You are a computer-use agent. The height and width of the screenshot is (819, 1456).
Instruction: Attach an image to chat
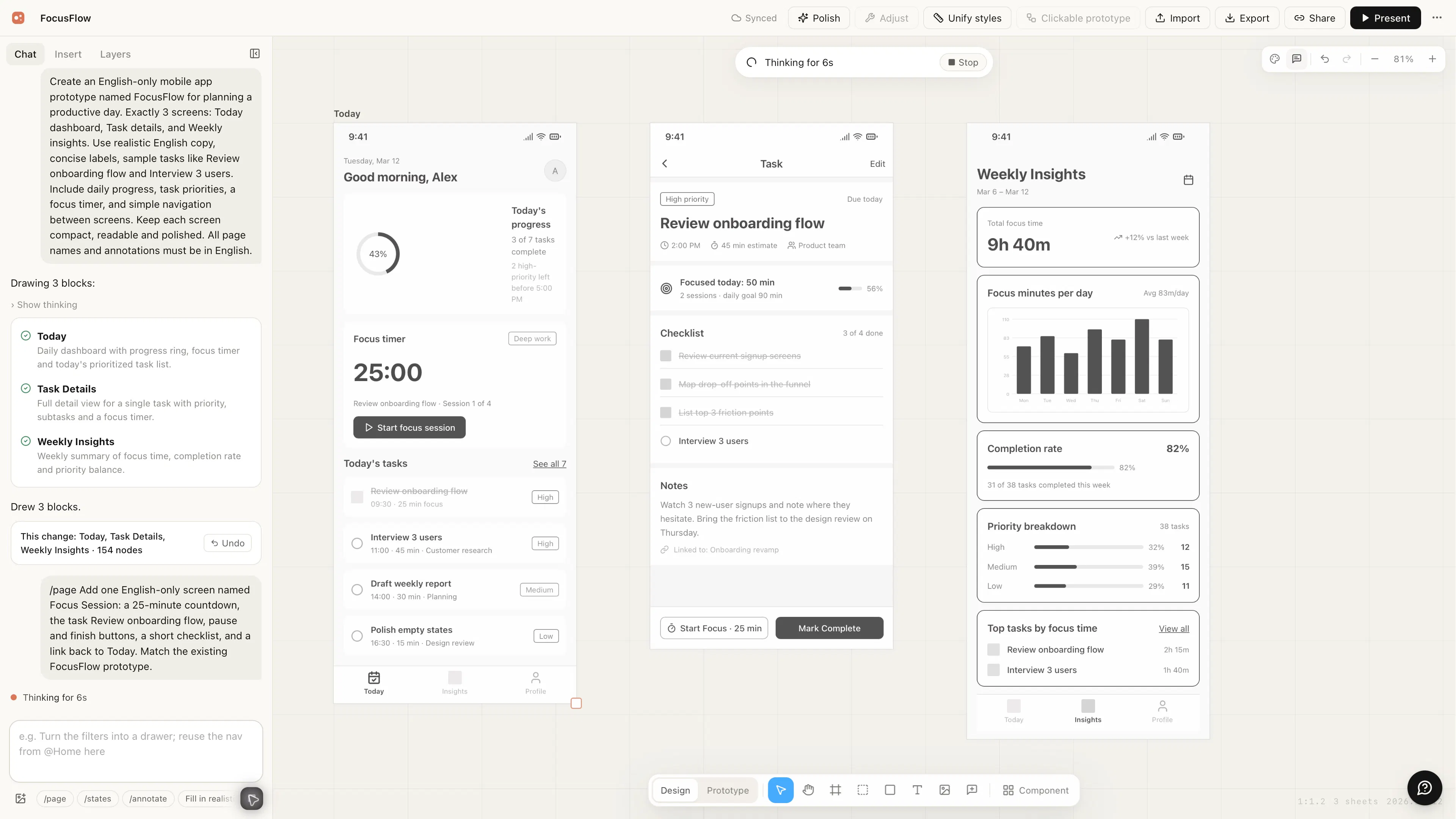point(21,799)
